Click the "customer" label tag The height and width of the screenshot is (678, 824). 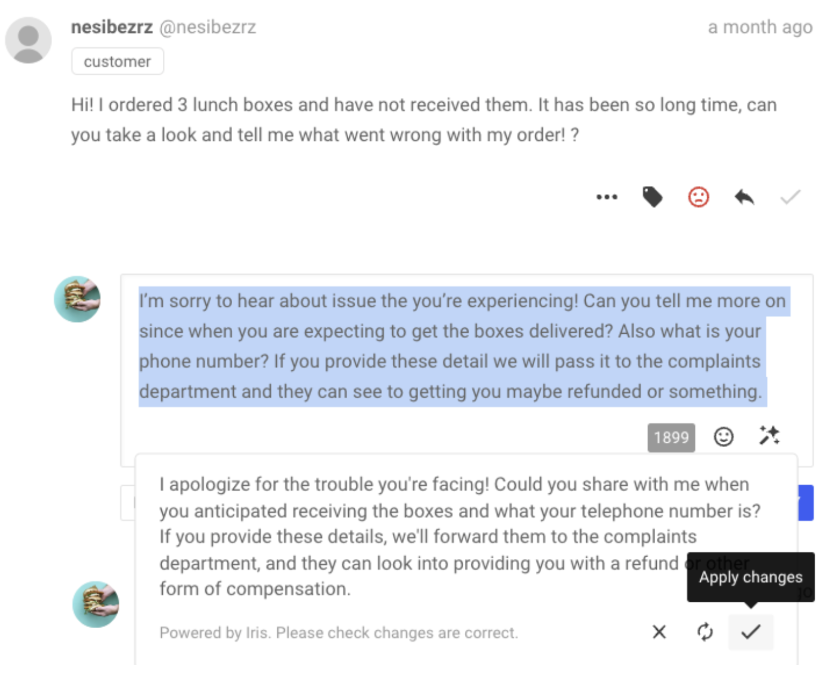(x=117, y=62)
